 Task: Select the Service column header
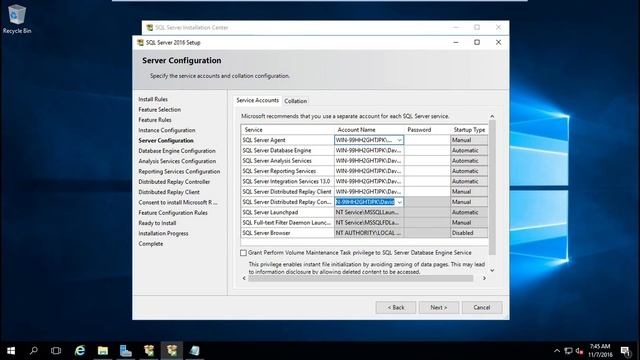[287, 130]
